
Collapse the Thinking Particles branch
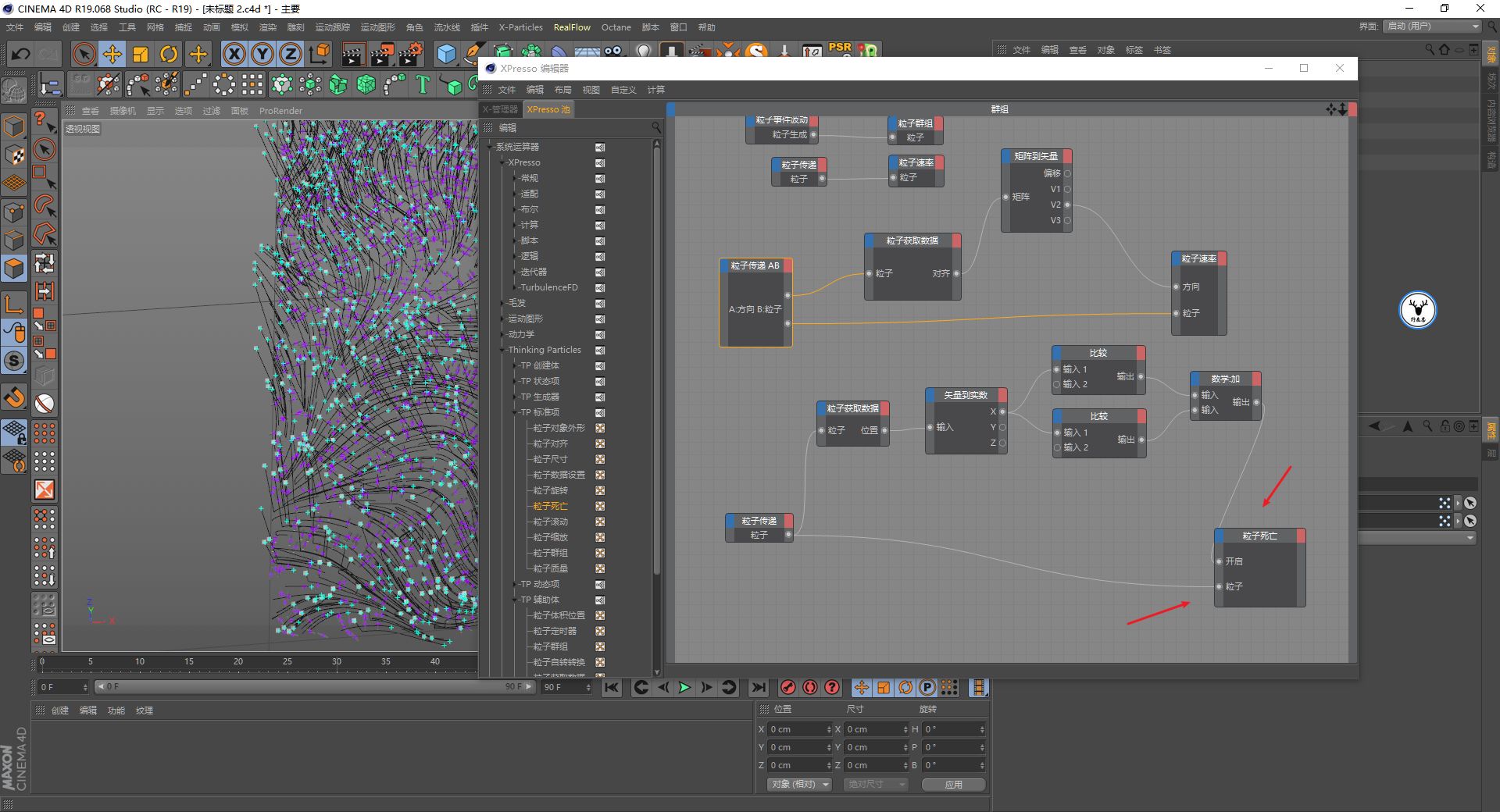(x=502, y=350)
